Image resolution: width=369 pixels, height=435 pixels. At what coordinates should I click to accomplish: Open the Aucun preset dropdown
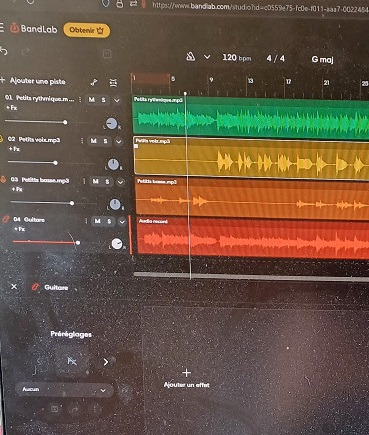pyautogui.click(x=64, y=389)
